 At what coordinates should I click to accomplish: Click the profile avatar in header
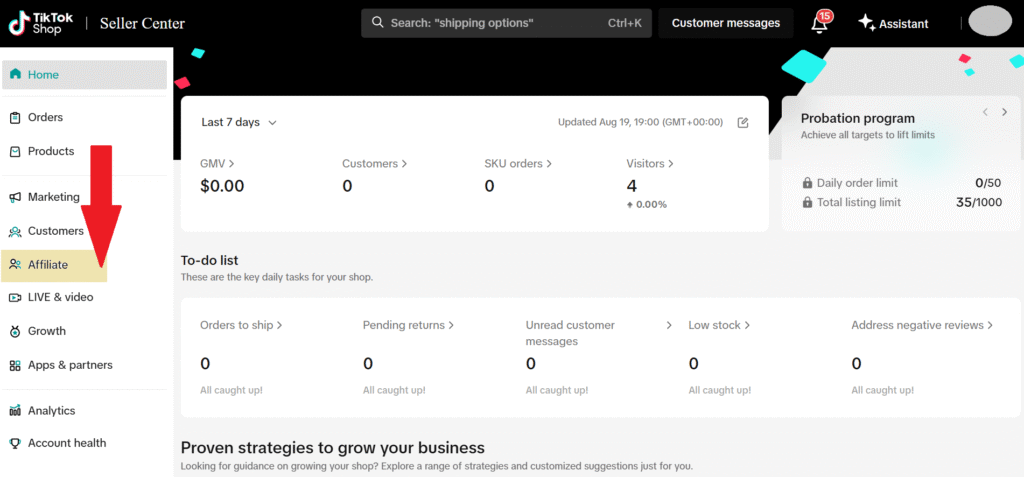tap(990, 21)
